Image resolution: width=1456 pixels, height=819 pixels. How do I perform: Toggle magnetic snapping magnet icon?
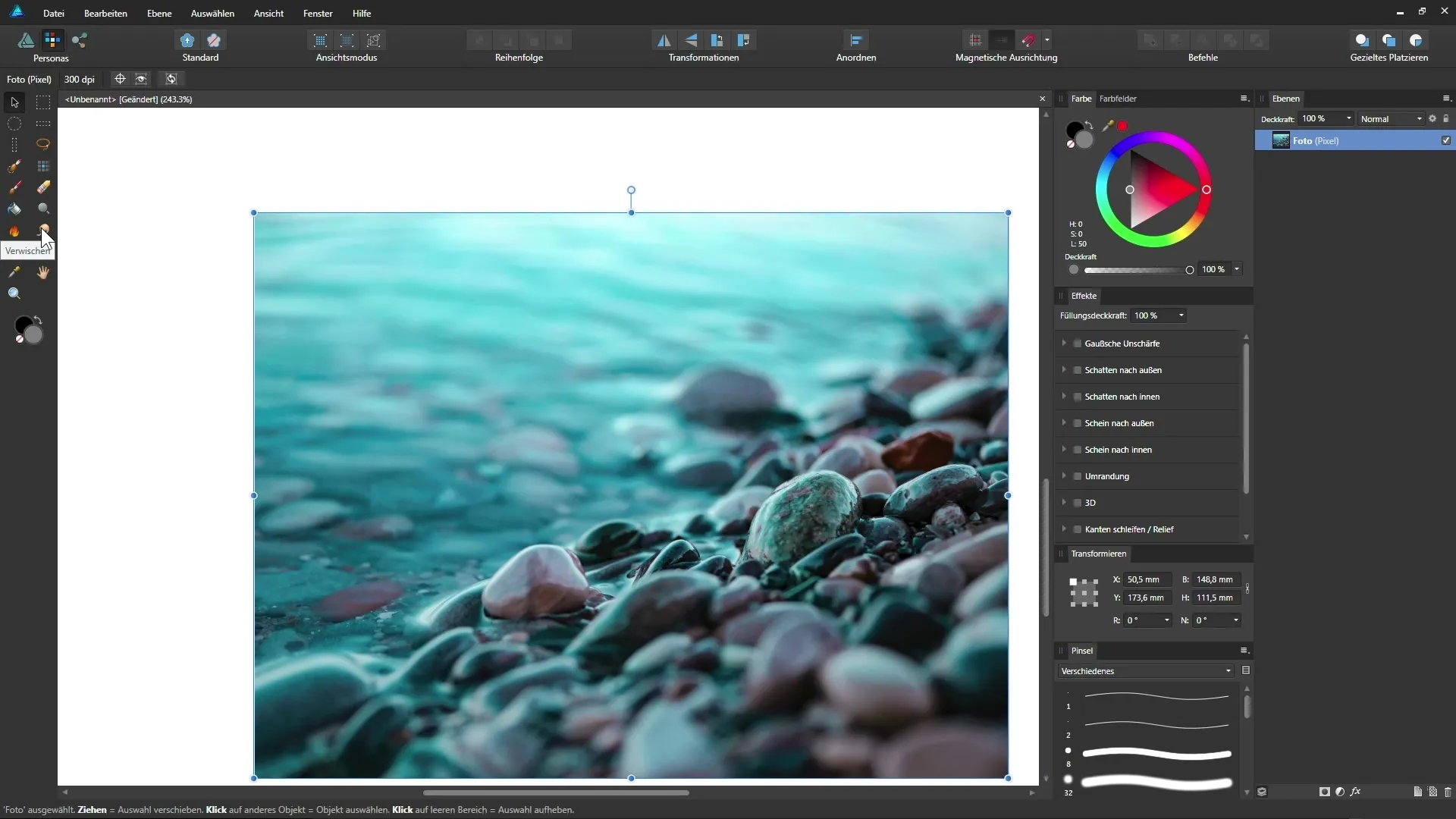coord(1029,40)
